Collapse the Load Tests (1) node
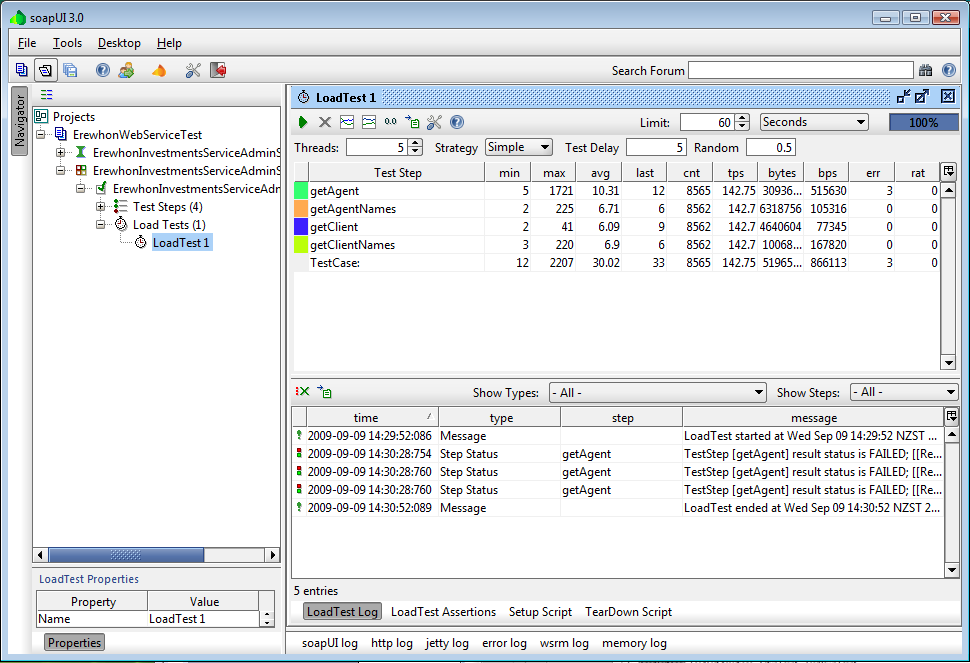The image size is (970, 663). 101,225
